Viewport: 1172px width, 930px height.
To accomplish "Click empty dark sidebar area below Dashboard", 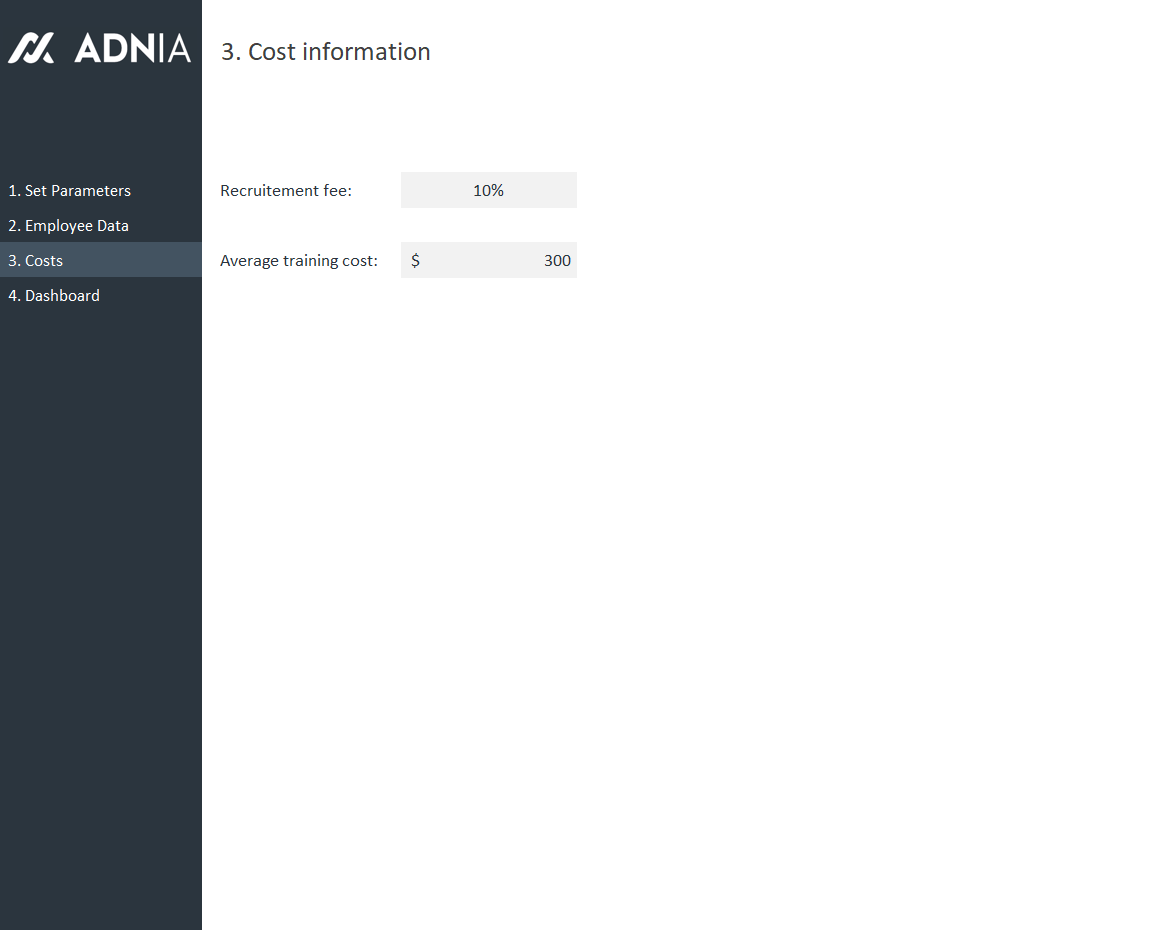I will (x=100, y=600).
